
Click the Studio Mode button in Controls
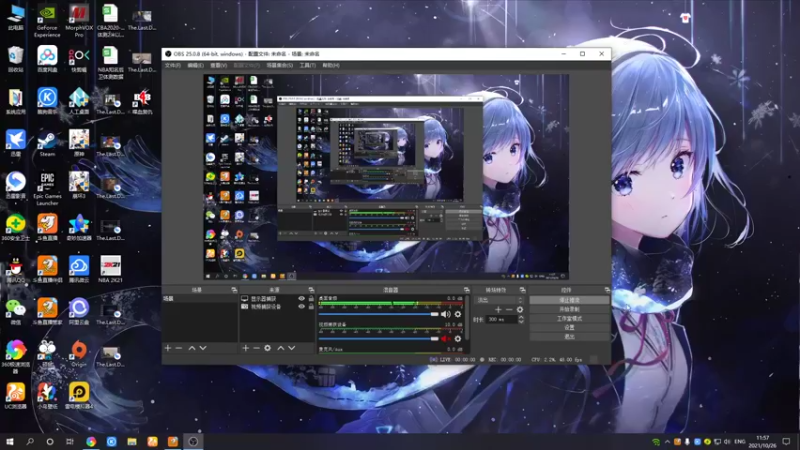pyautogui.click(x=569, y=318)
